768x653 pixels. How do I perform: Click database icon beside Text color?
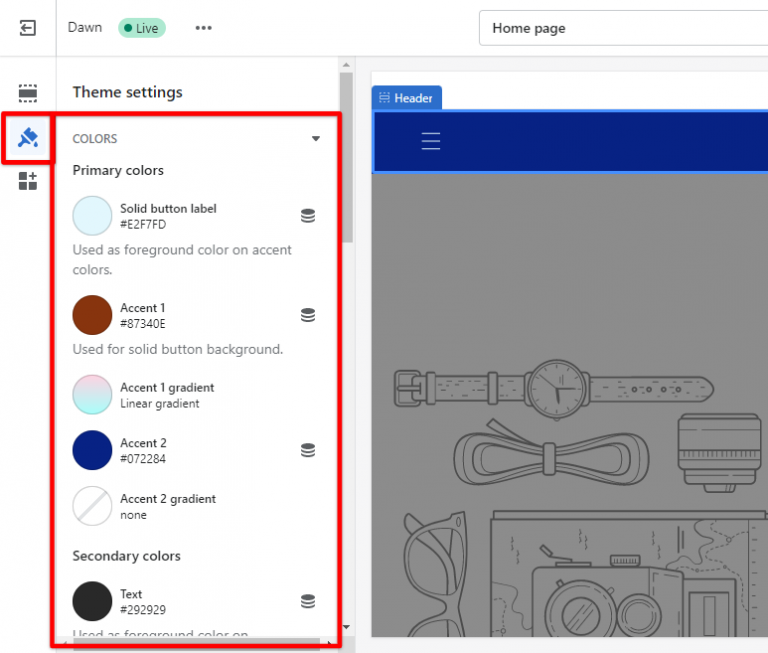tap(308, 601)
